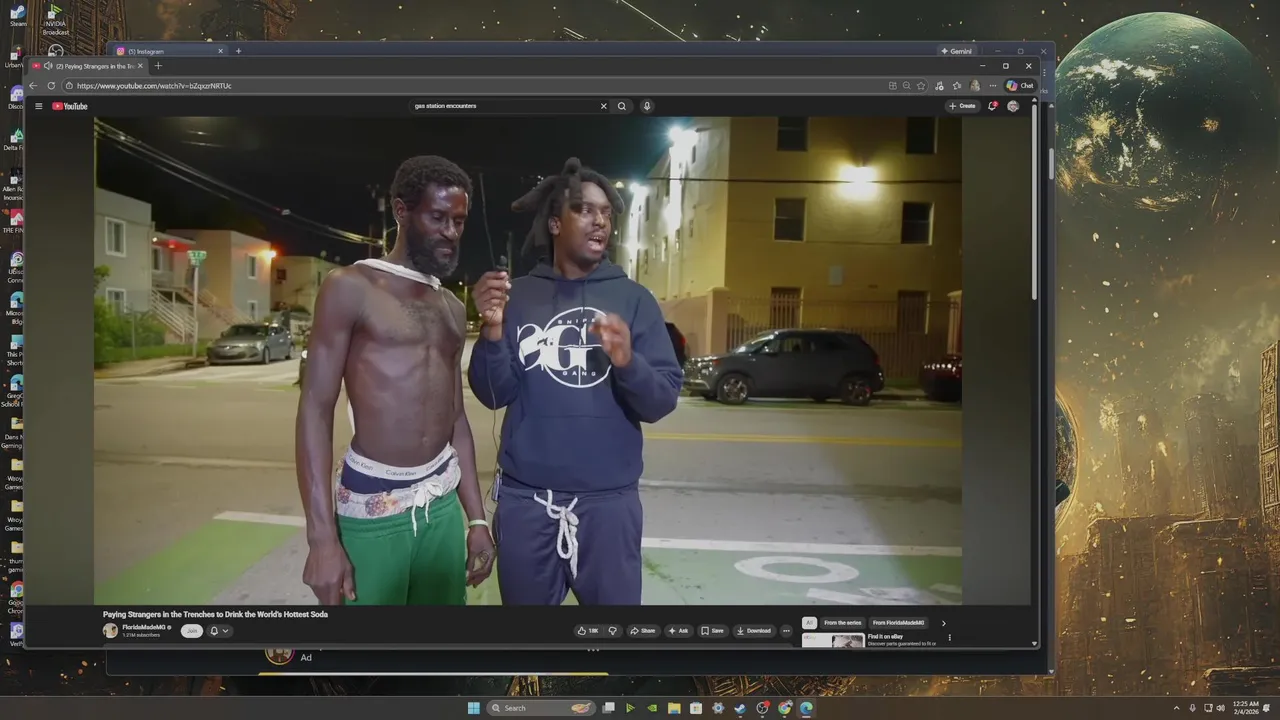The width and height of the screenshot is (1280, 720).
Task: Show hidden system tray icons chevron
Action: [x=1177, y=708]
